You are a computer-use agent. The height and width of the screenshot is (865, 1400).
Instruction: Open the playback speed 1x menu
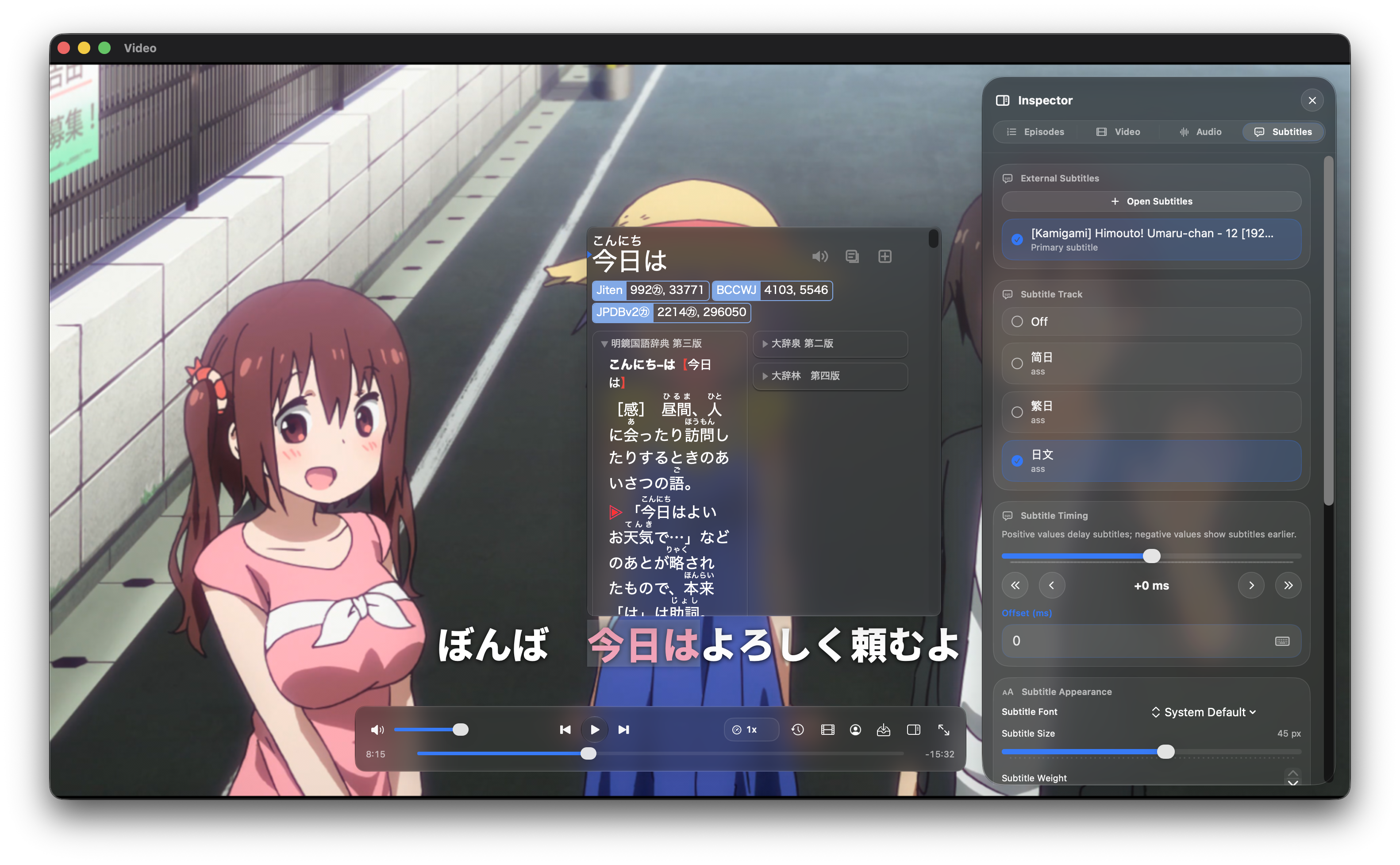coord(751,730)
